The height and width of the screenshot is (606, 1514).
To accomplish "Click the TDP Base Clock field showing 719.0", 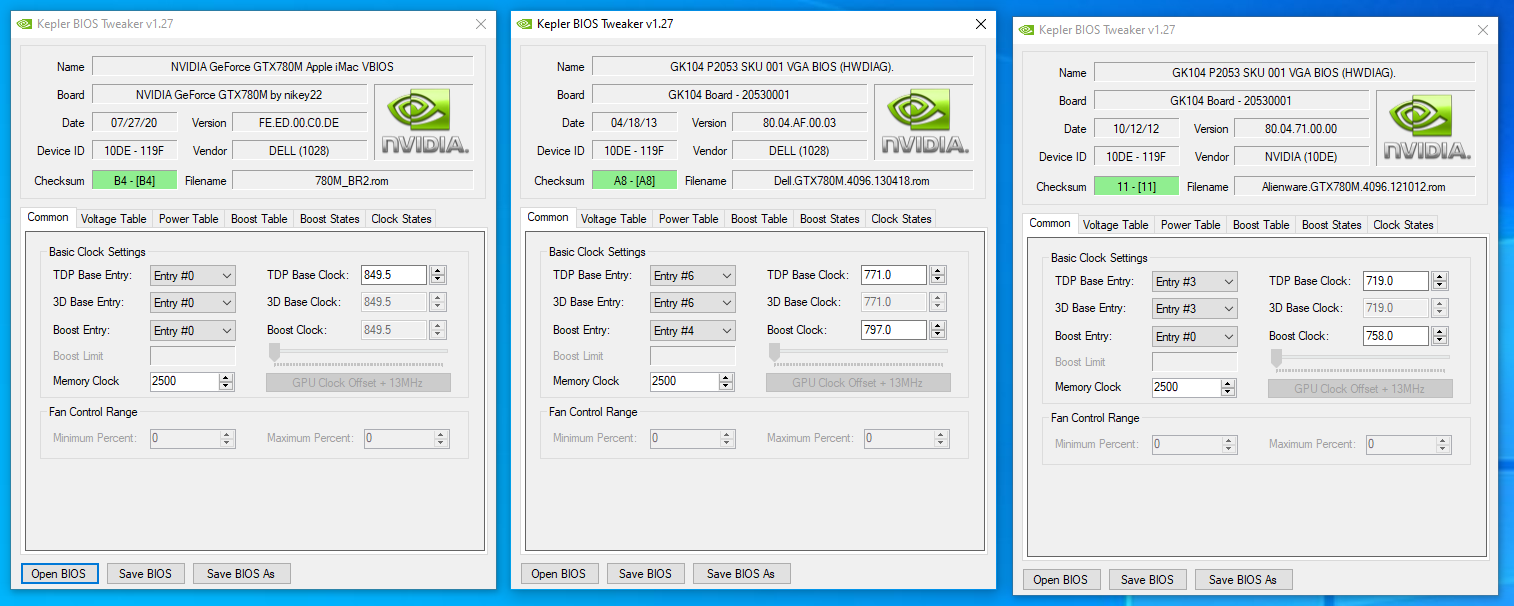I will pos(1396,281).
